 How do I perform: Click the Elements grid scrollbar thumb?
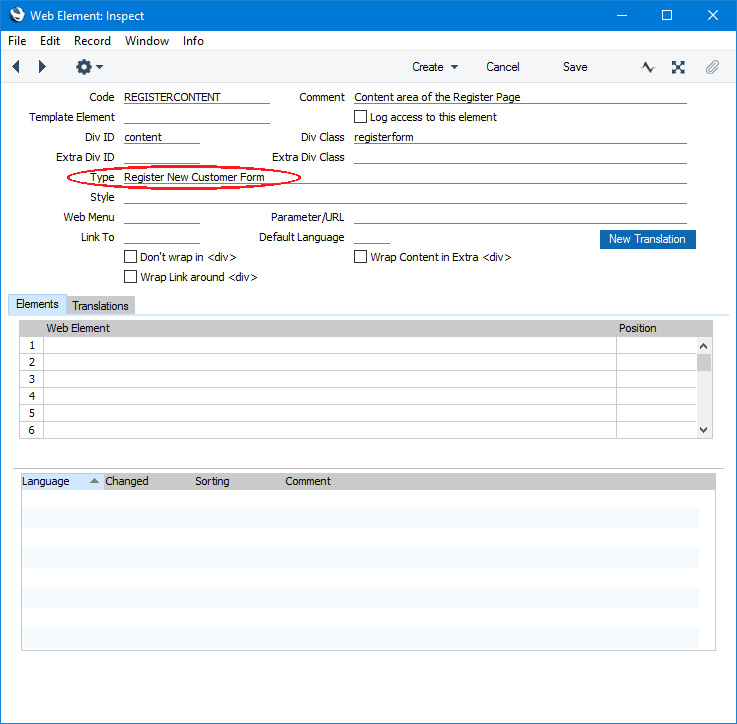pyautogui.click(x=704, y=362)
